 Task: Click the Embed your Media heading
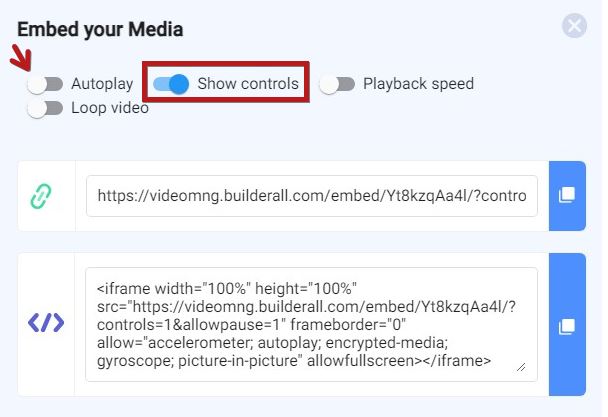coord(100,29)
